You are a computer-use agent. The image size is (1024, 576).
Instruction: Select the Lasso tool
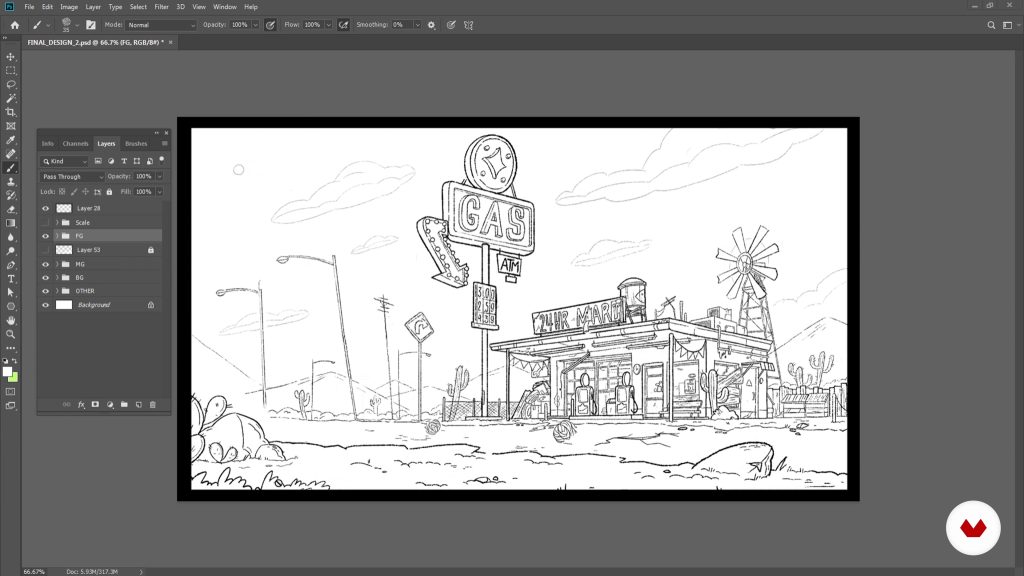tap(11, 85)
